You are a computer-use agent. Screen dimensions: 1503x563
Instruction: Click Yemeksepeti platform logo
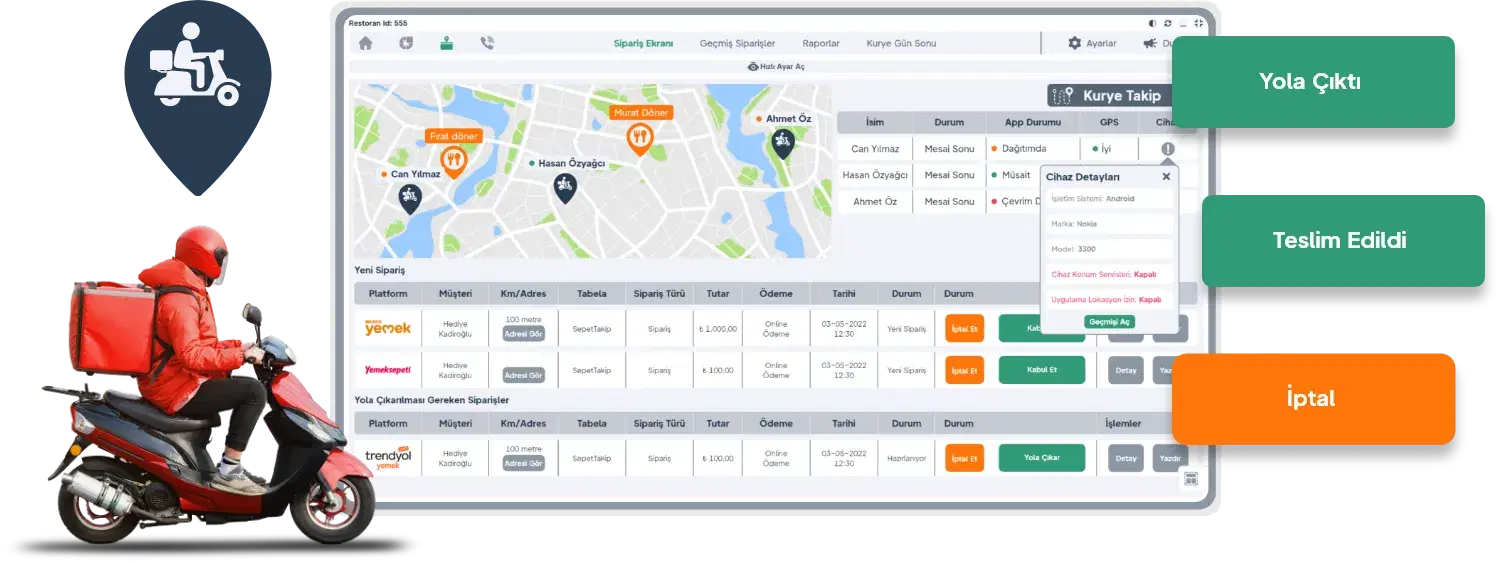coord(388,370)
